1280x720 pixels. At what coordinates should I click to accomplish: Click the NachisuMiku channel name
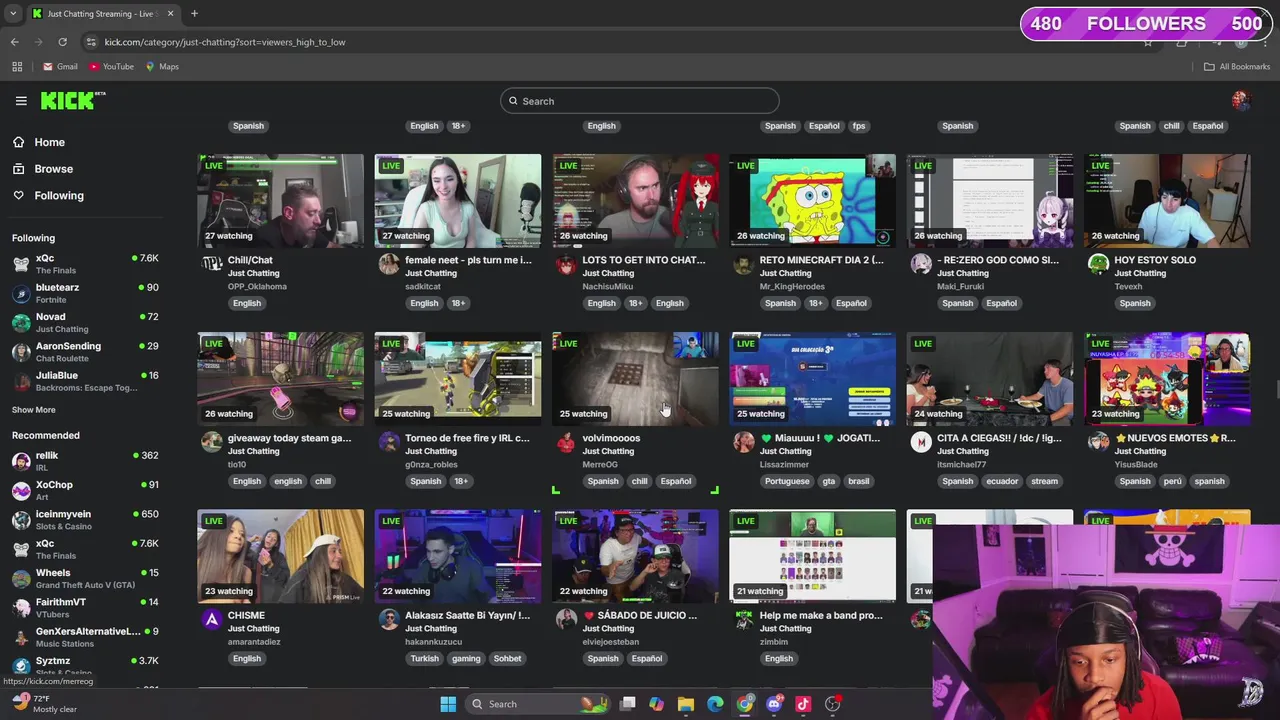click(x=608, y=287)
